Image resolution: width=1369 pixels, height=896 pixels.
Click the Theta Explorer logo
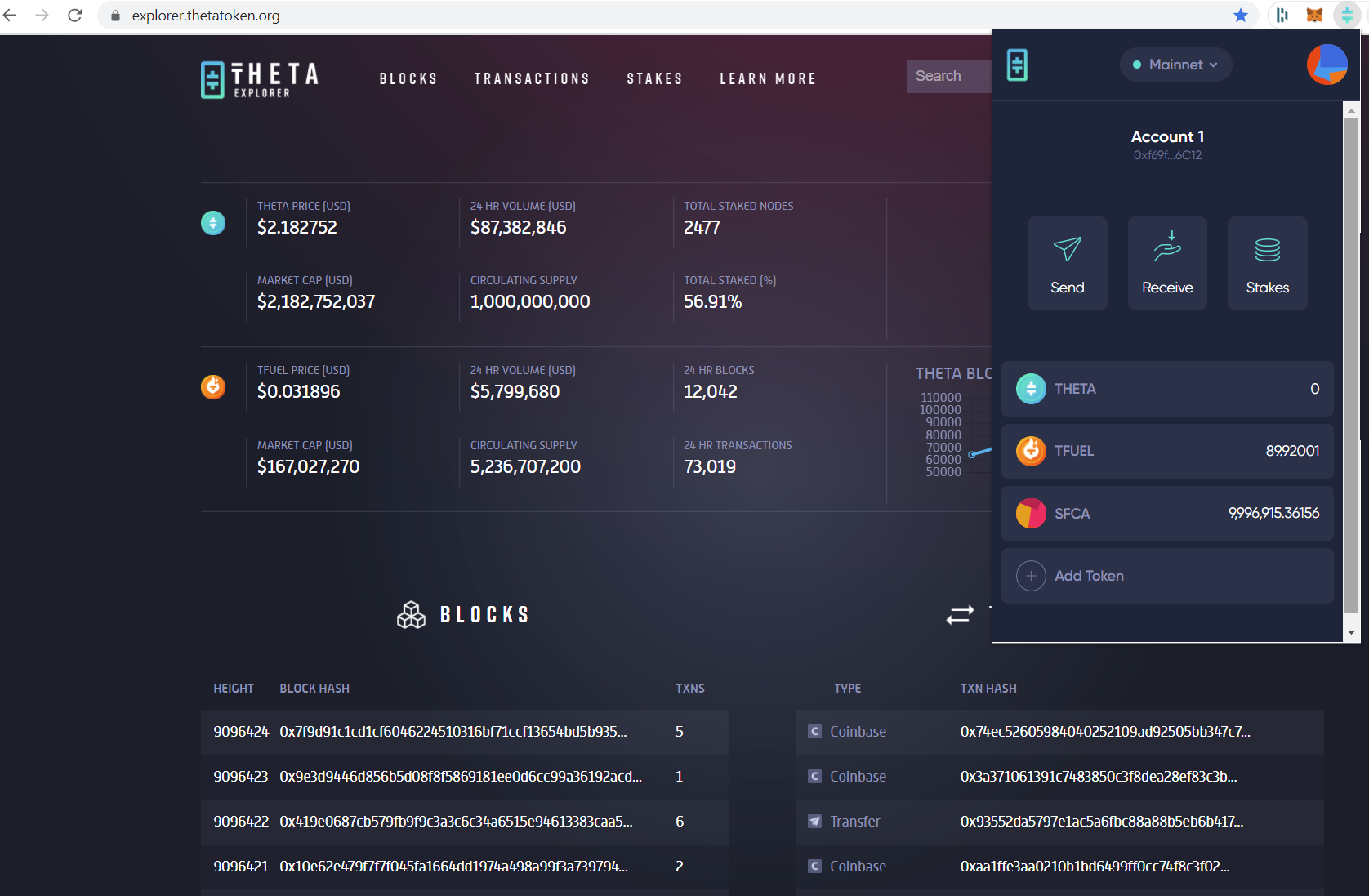click(260, 79)
